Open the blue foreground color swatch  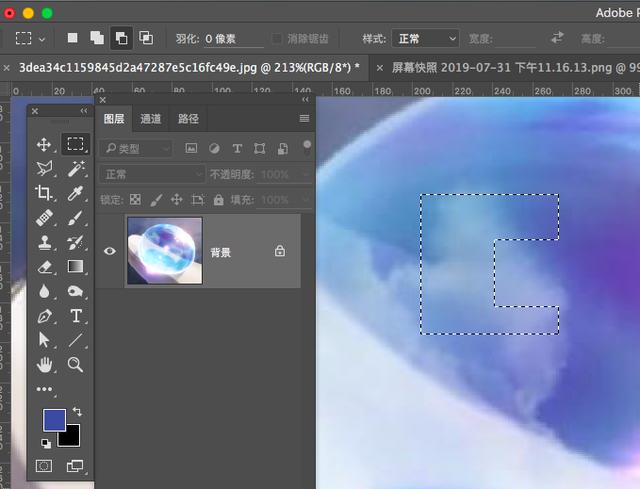(54, 420)
